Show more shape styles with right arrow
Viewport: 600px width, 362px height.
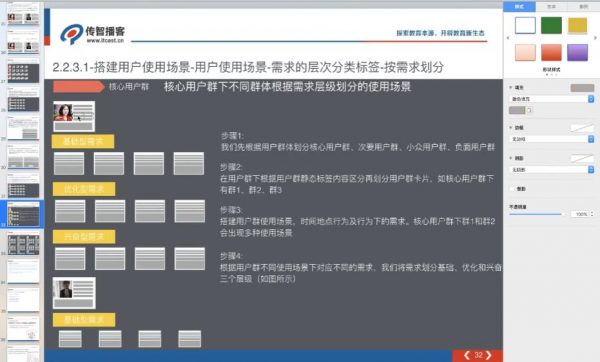[x=595, y=38]
